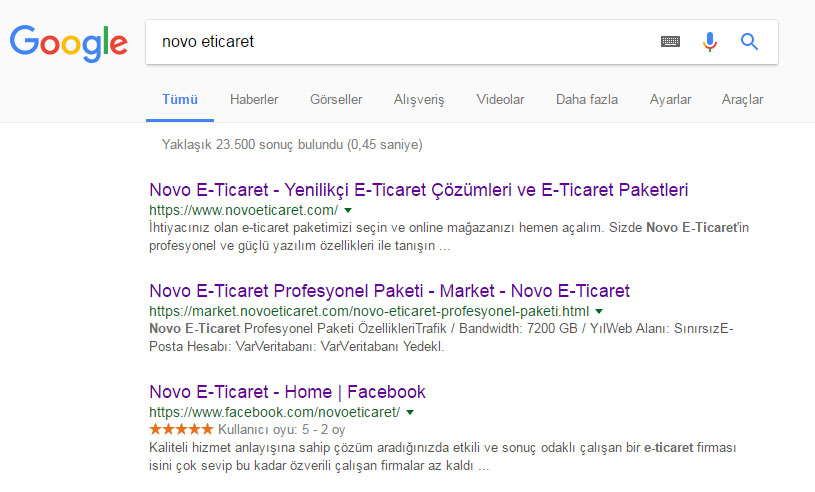Open Novo E-Ticaret Home Facebook result
Screen dimensions: 815x492
pos(287,392)
